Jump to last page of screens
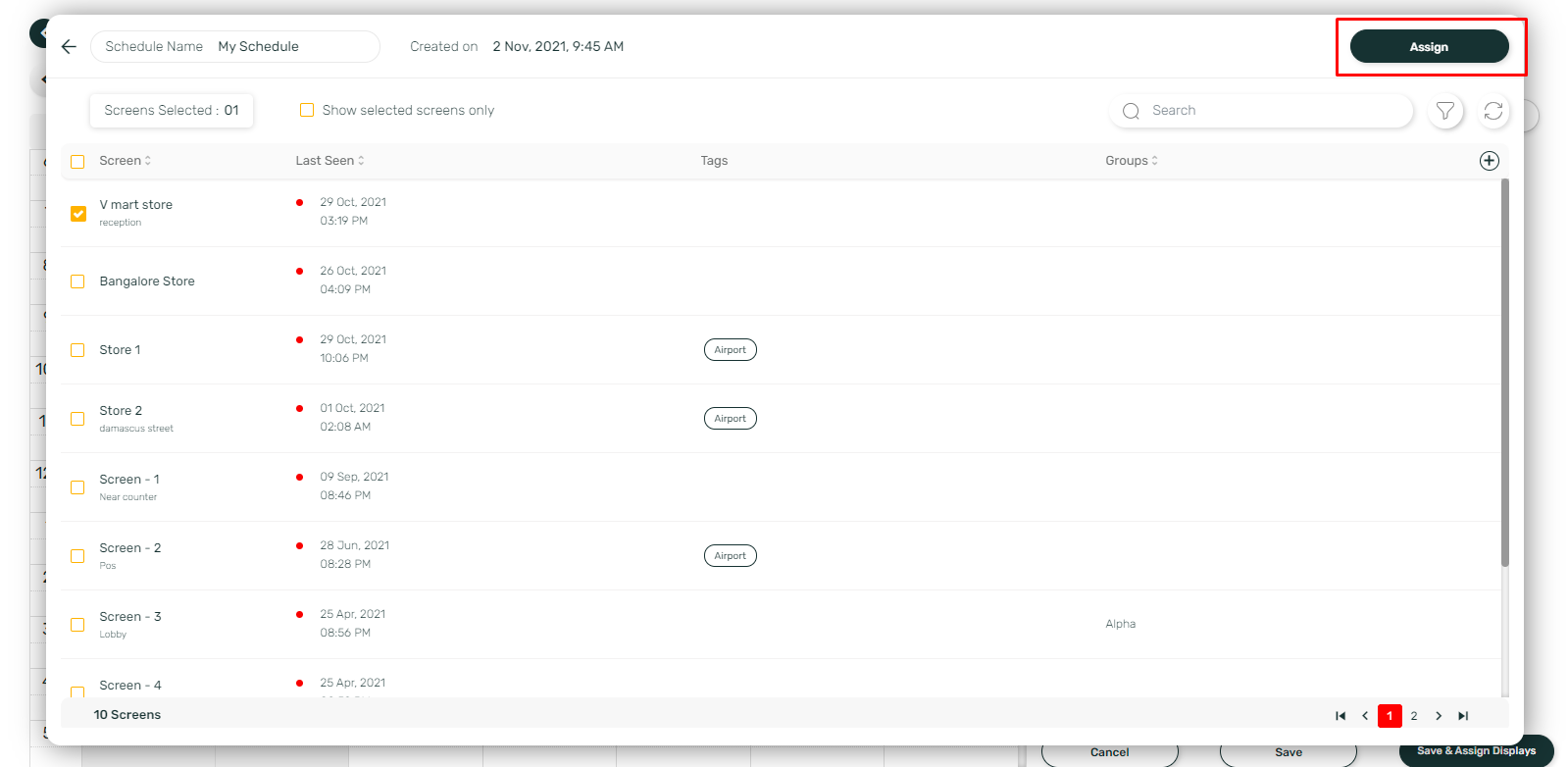This screenshot has height=767, width=1568. tap(1463, 716)
